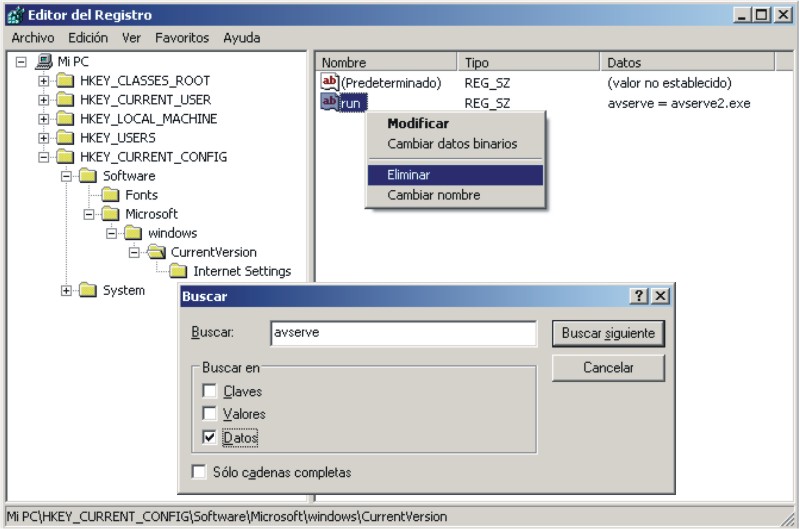Expand the HKEY_CURRENT_USER tree node
This screenshot has width=799, height=529.
[x=44, y=100]
